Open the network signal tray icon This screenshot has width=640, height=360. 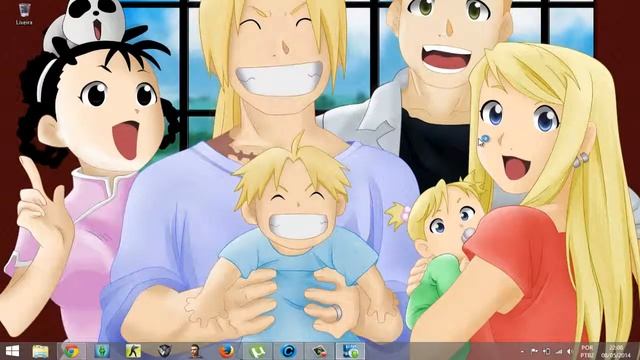click(558, 351)
